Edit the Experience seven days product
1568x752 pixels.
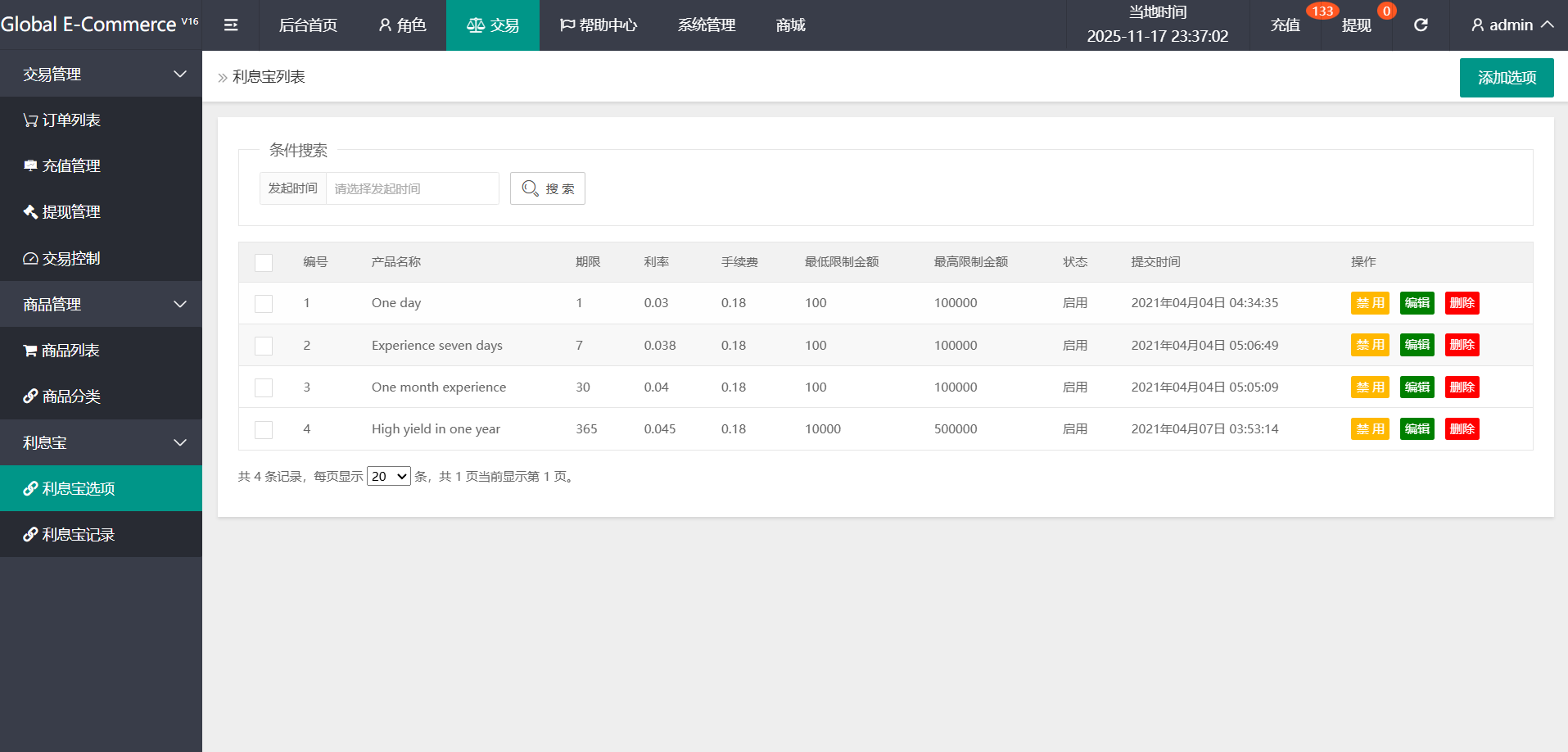pos(1417,345)
